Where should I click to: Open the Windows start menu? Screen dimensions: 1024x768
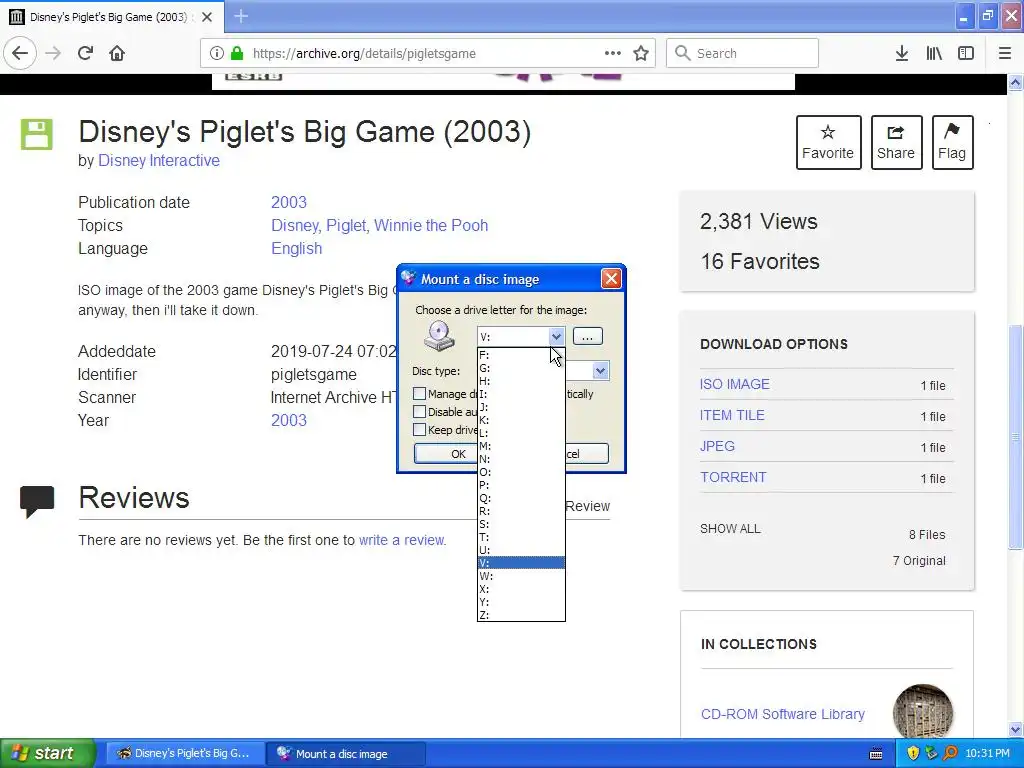[x=48, y=754]
